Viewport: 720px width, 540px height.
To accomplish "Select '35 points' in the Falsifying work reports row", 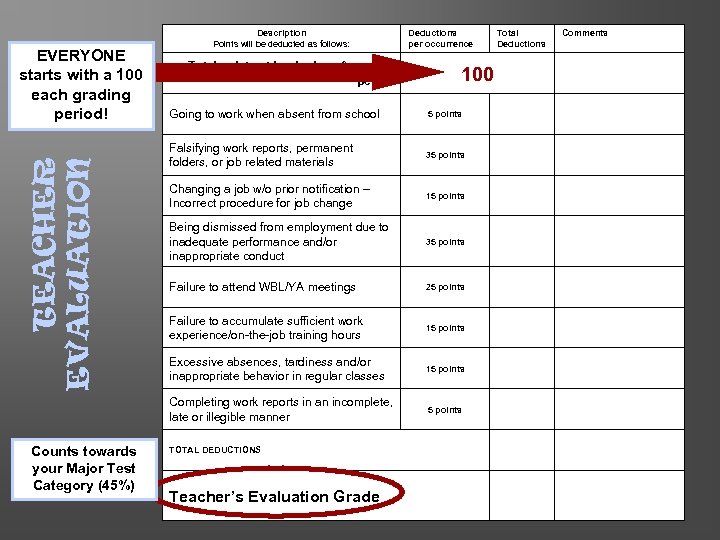I will coord(444,155).
